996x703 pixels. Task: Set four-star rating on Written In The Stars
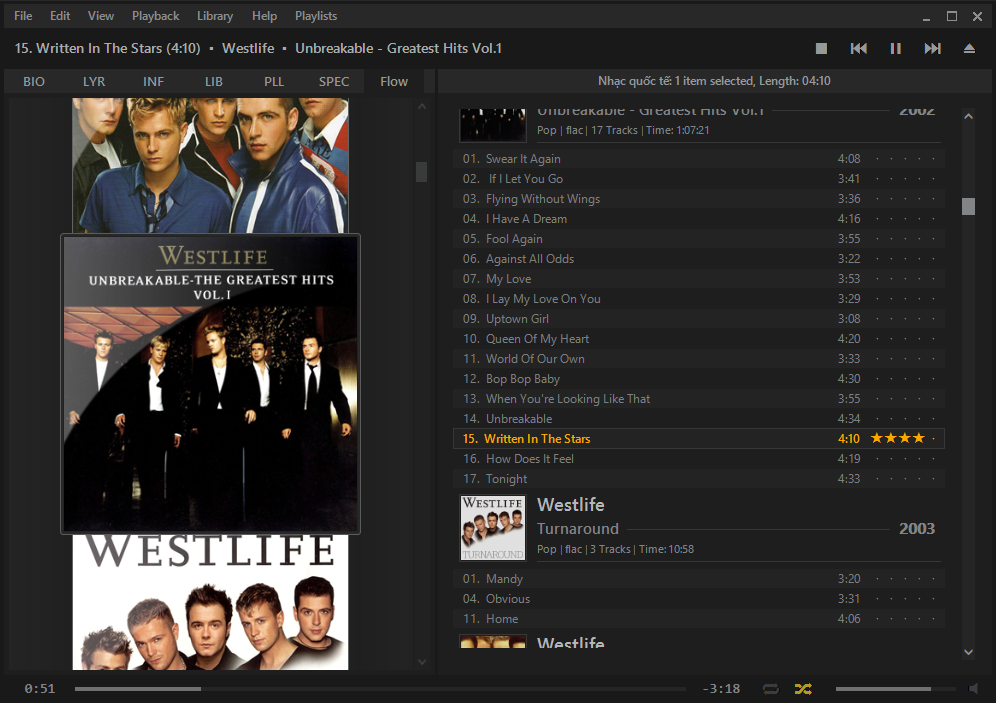pos(919,438)
